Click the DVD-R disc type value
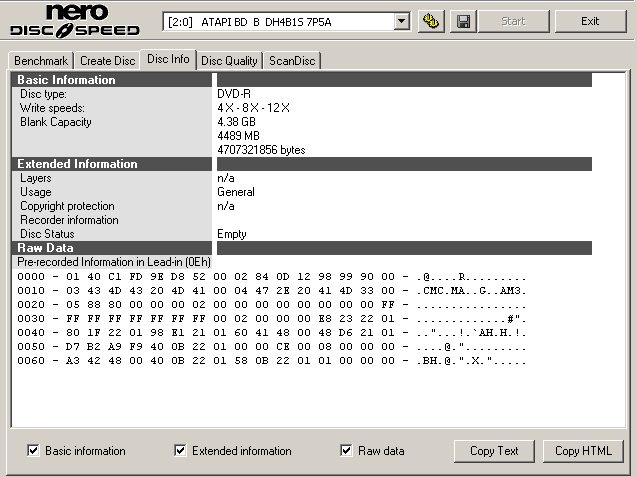This screenshot has width=637, height=477. click(234, 94)
